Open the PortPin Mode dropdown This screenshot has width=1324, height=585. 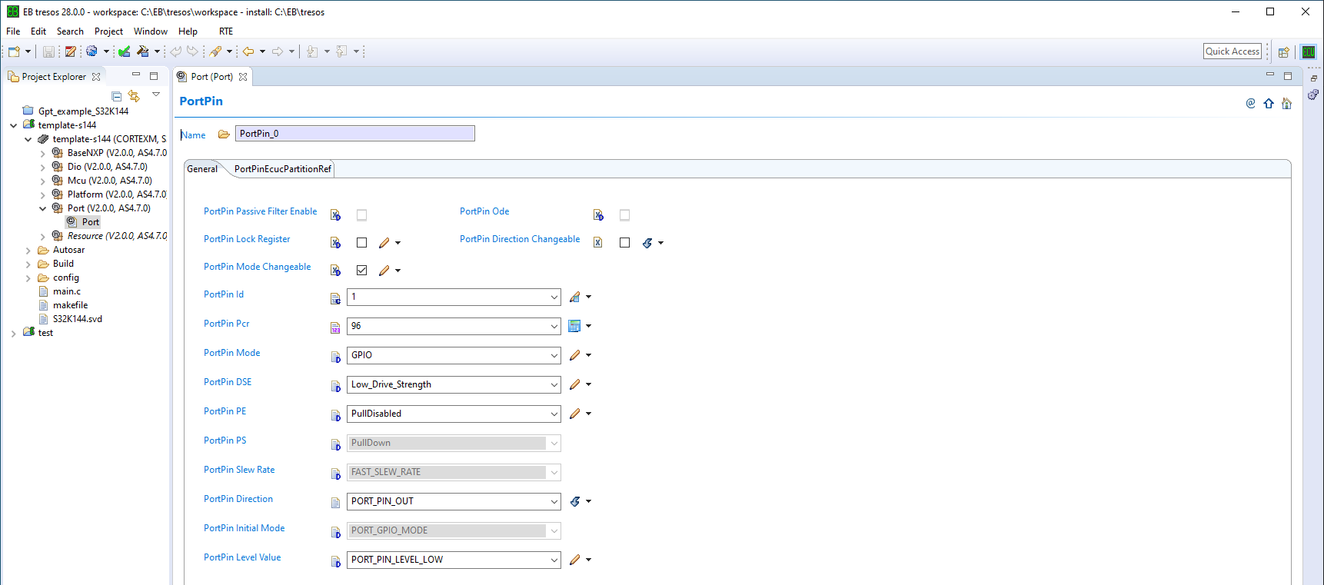554,355
